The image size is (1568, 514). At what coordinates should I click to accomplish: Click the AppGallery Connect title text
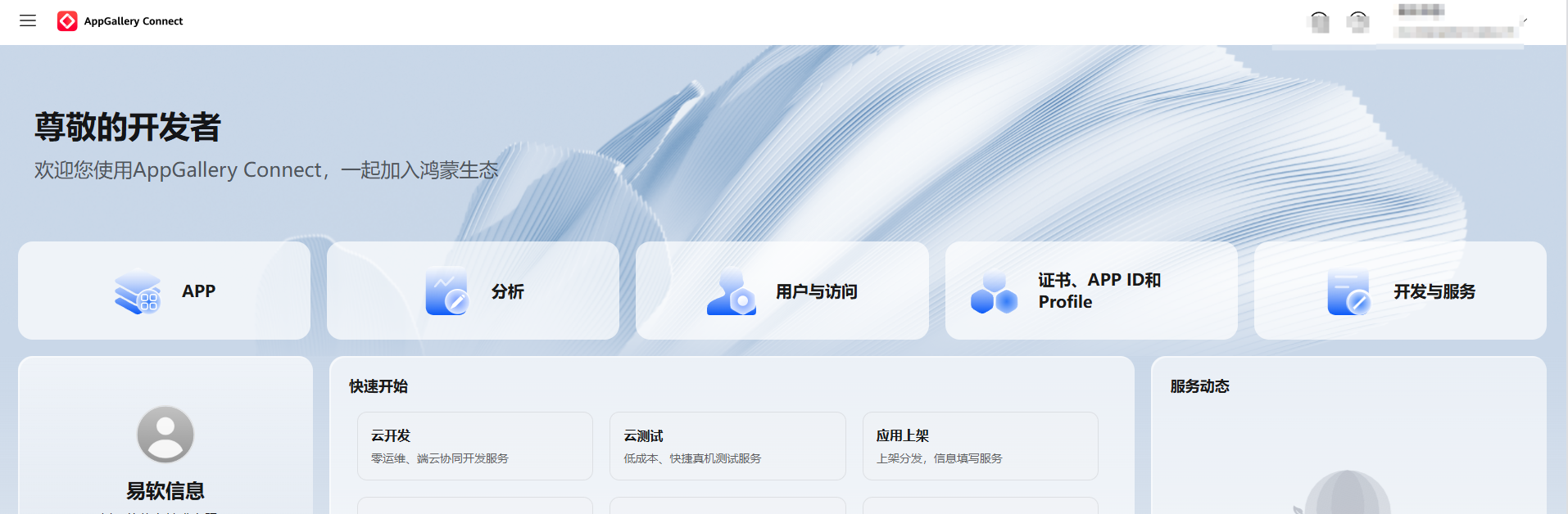[134, 21]
